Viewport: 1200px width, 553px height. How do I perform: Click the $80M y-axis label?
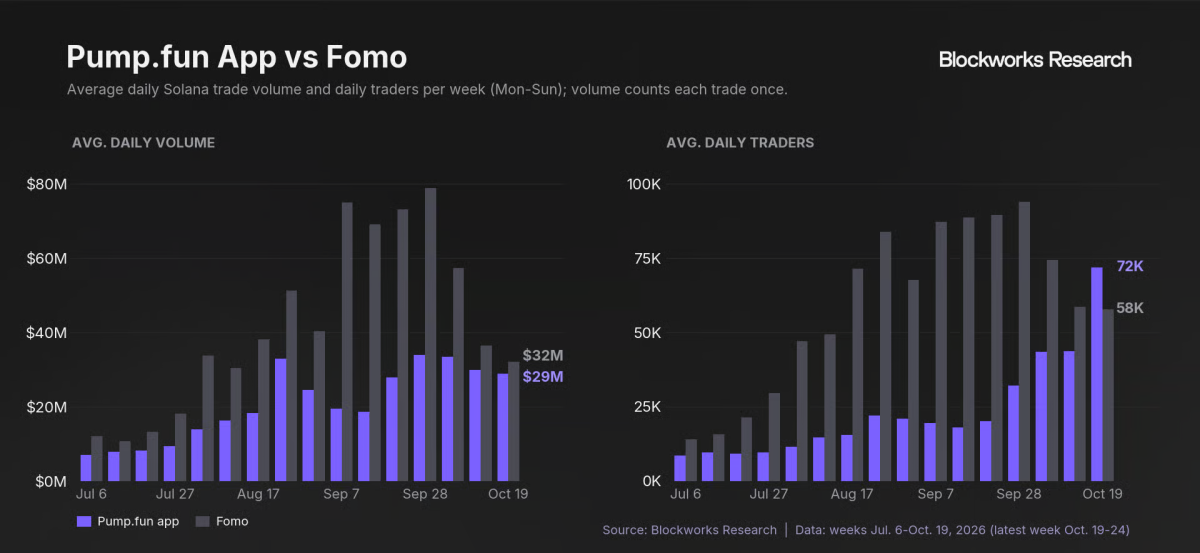(x=46, y=184)
